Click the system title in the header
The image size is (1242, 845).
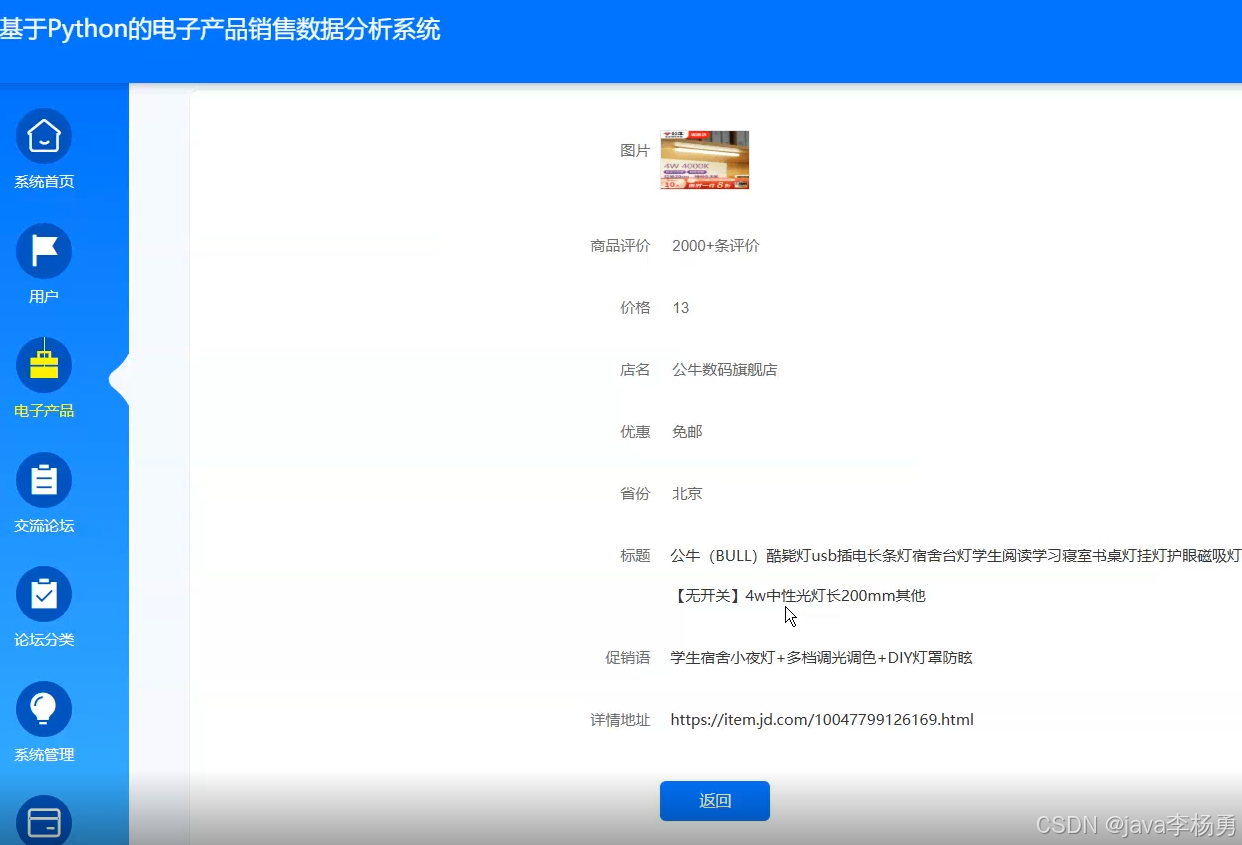coord(220,29)
